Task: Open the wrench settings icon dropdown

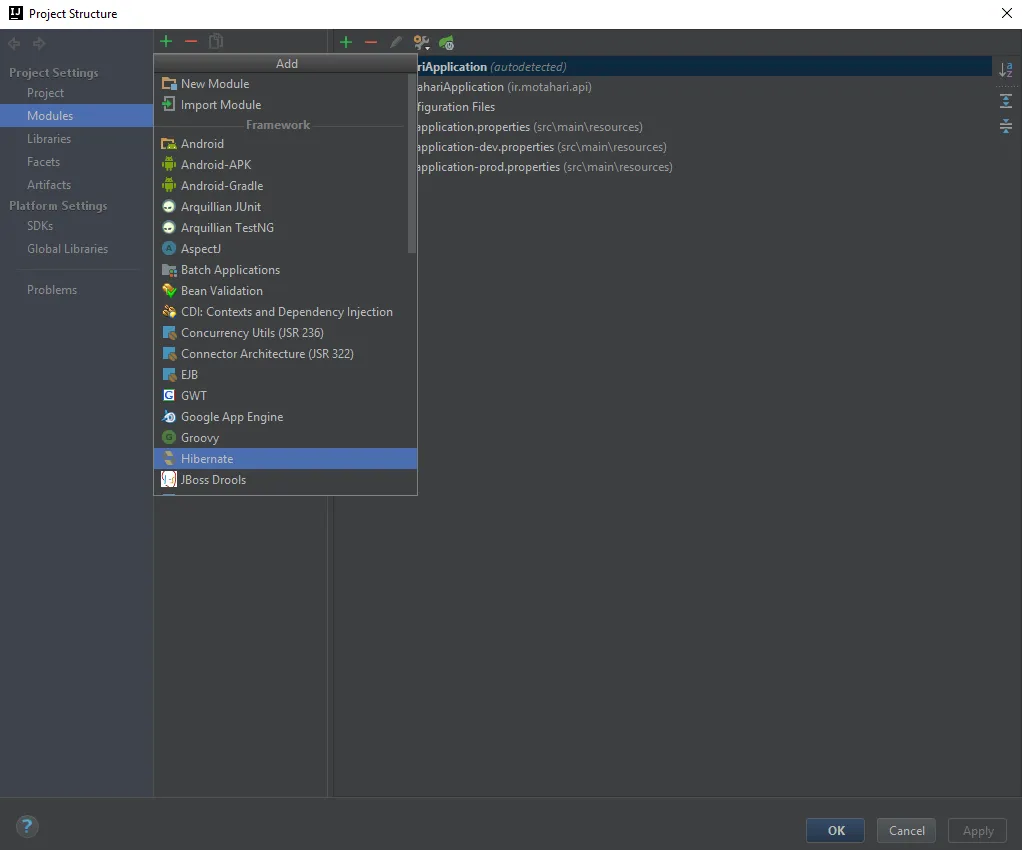Action: pyautogui.click(x=422, y=43)
